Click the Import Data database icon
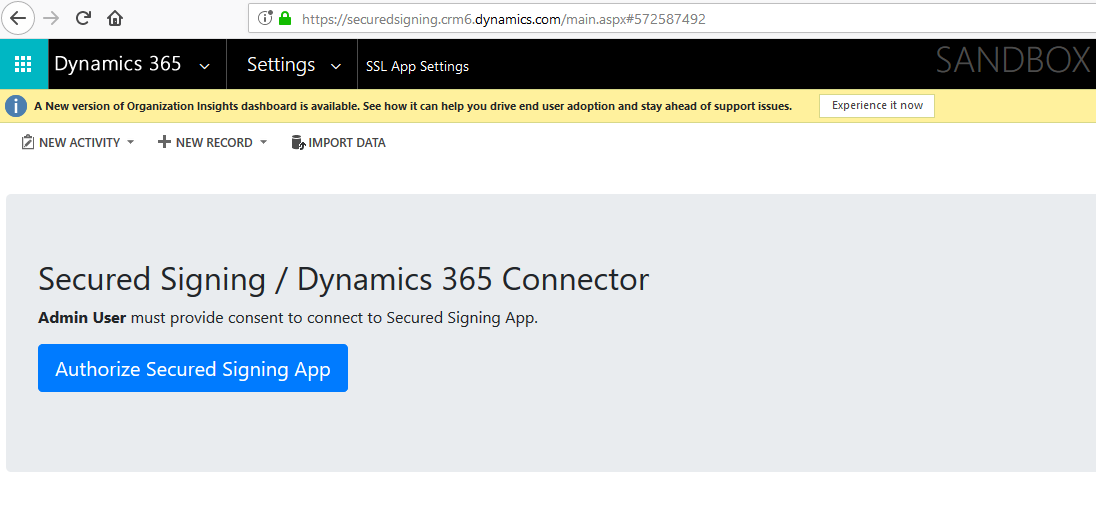This screenshot has height=524, width=1096. [x=297, y=143]
